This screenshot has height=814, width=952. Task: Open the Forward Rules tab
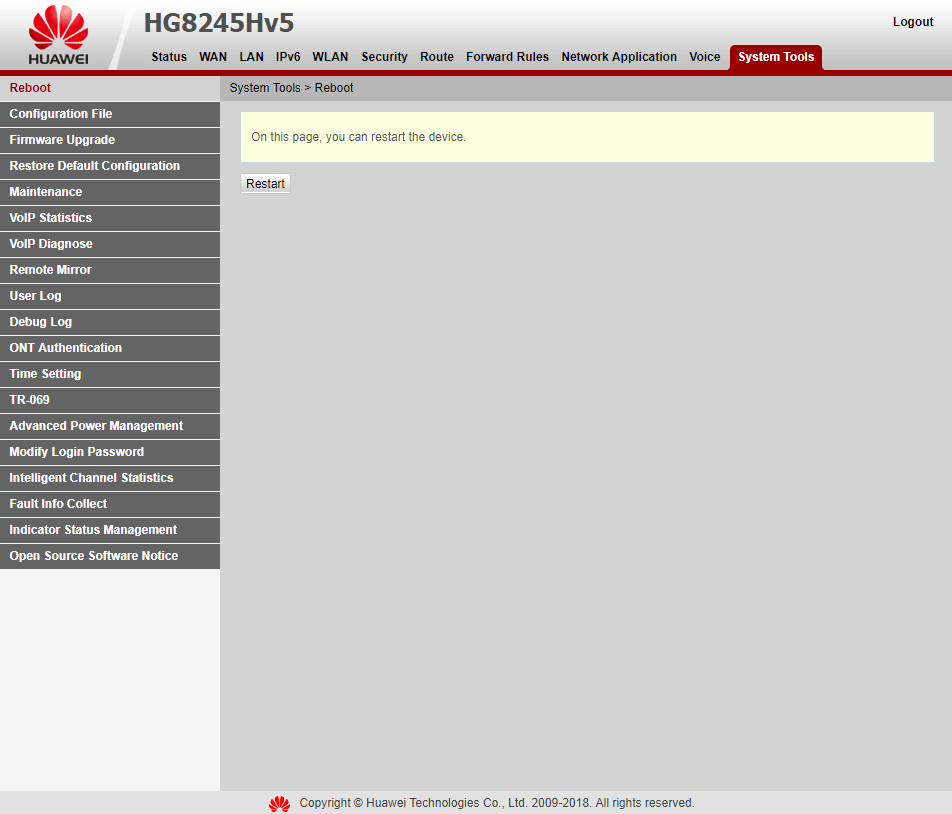(x=507, y=57)
